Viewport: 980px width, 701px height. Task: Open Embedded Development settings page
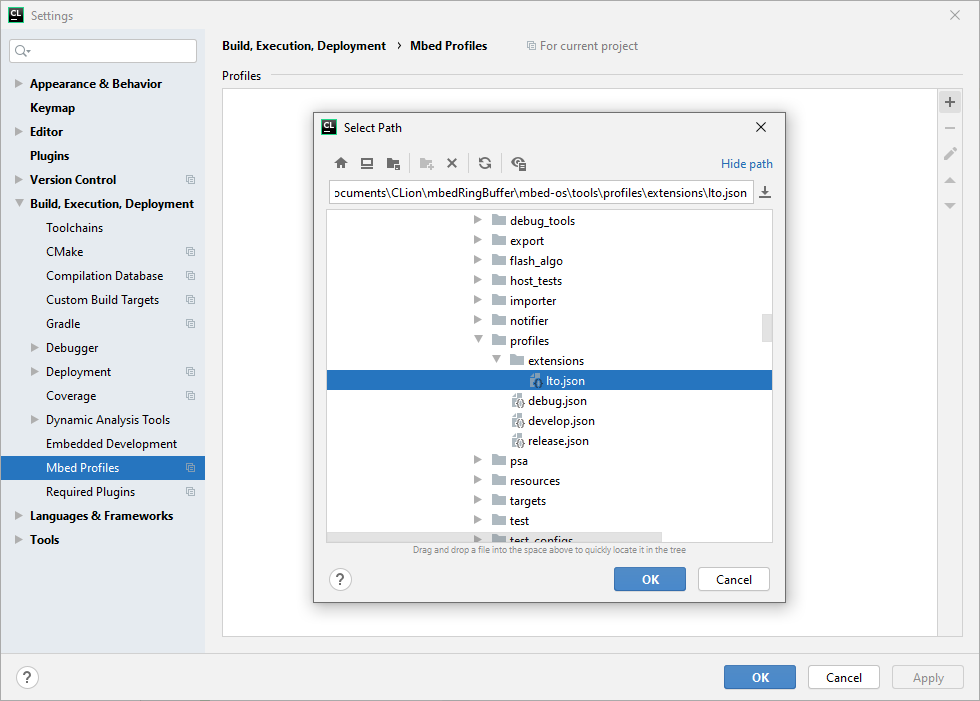111,444
